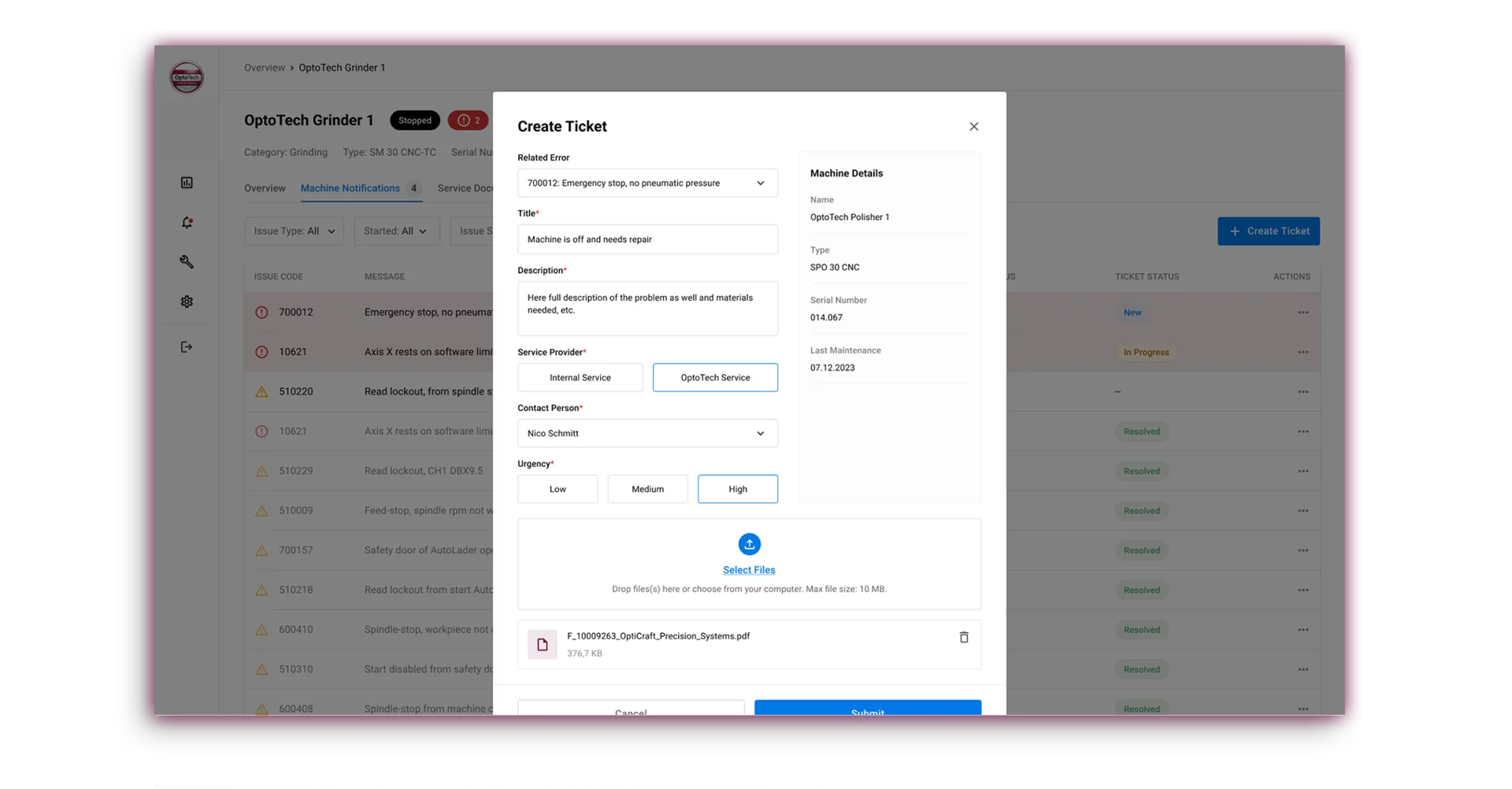
Task: Set urgency to Low
Action: [558, 489]
